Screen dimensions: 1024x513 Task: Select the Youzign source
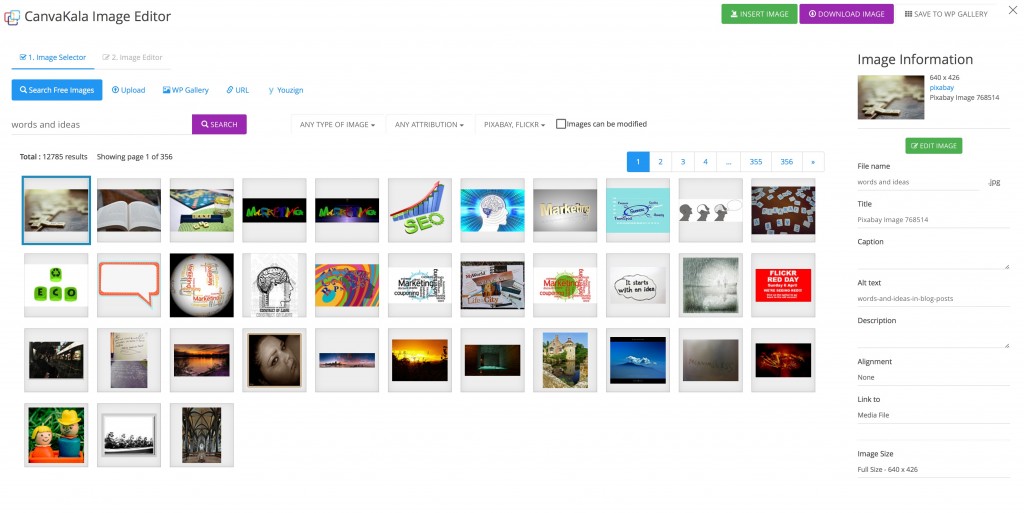(x=286, y=90)
